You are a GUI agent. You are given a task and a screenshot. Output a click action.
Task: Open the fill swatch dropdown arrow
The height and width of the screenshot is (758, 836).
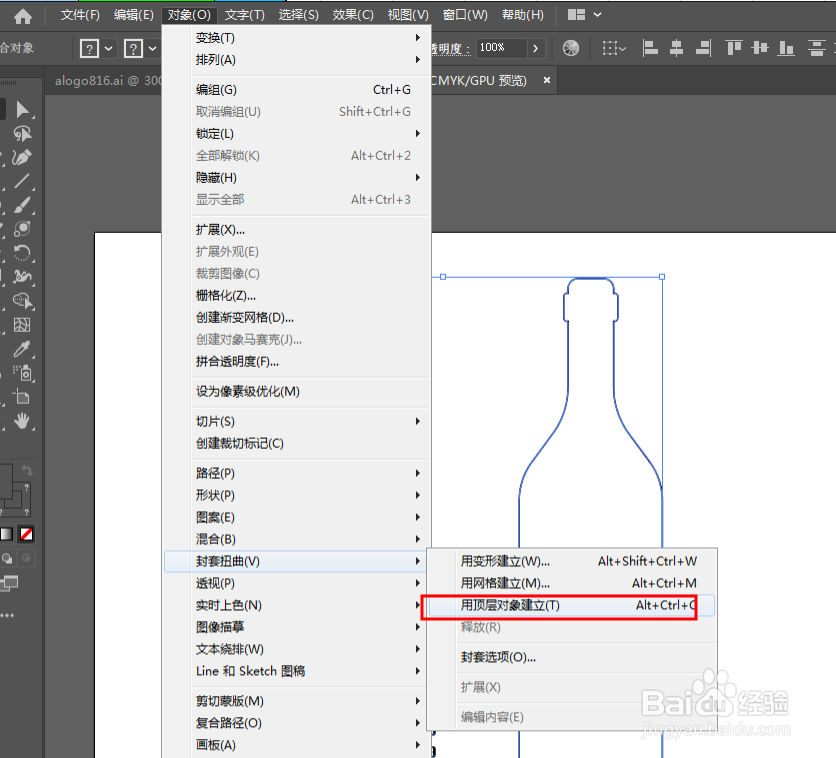(108, 49)
